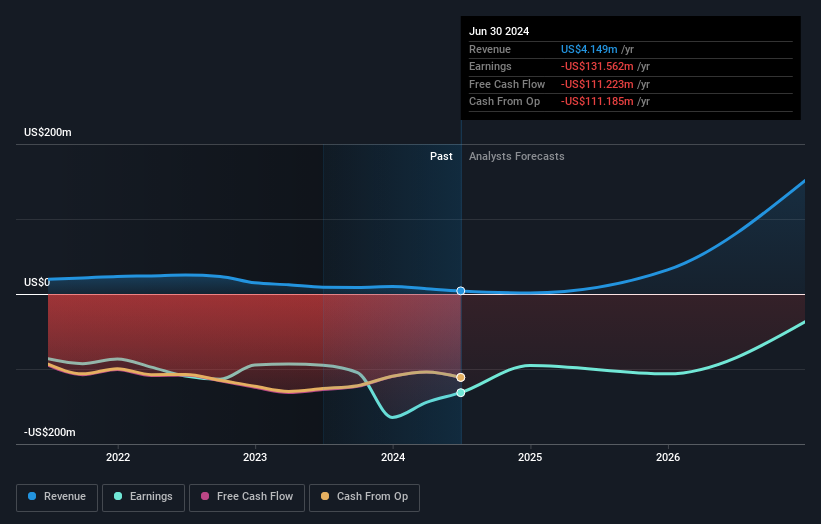Click the 2022 x-axis label

118,458
